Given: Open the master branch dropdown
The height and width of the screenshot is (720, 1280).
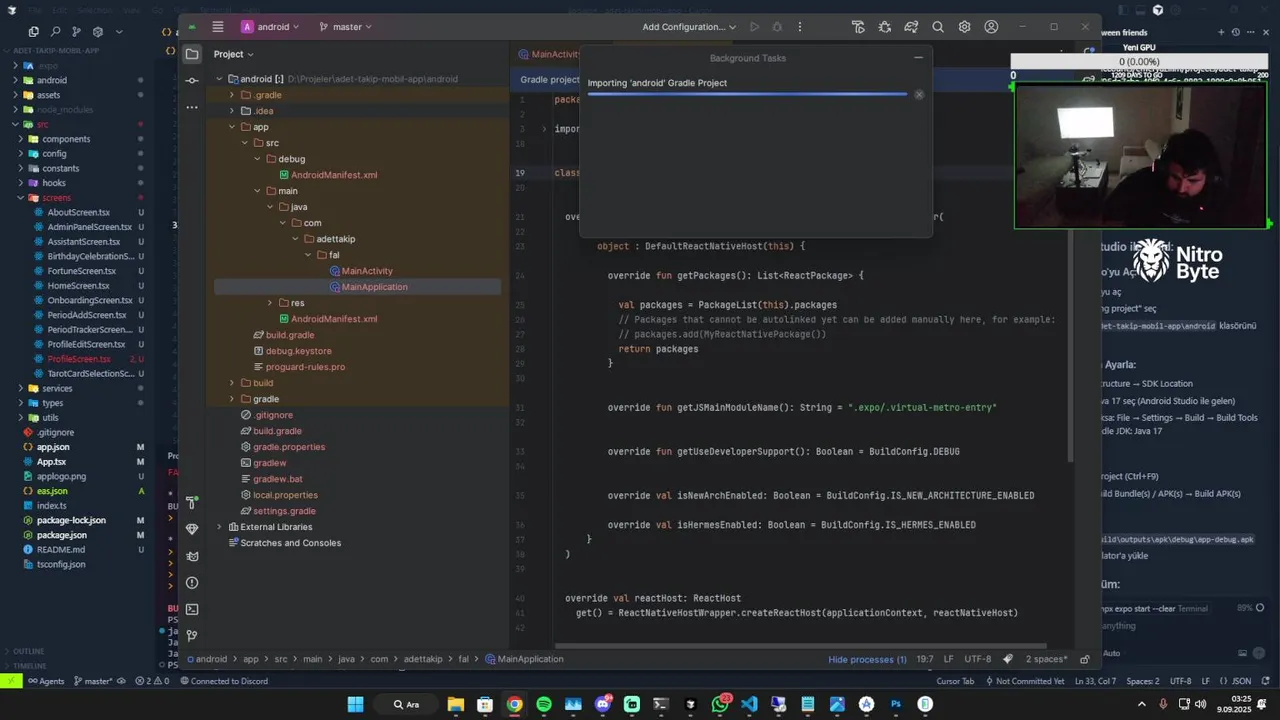Looking at the screenshot, I should (345, 27).
